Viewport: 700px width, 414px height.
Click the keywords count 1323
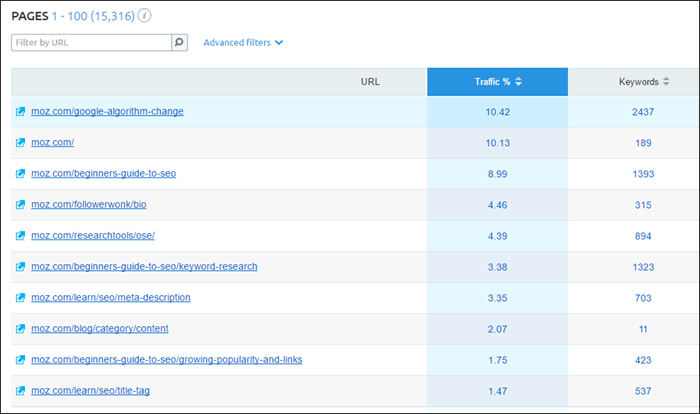click(x=643, y=267)
